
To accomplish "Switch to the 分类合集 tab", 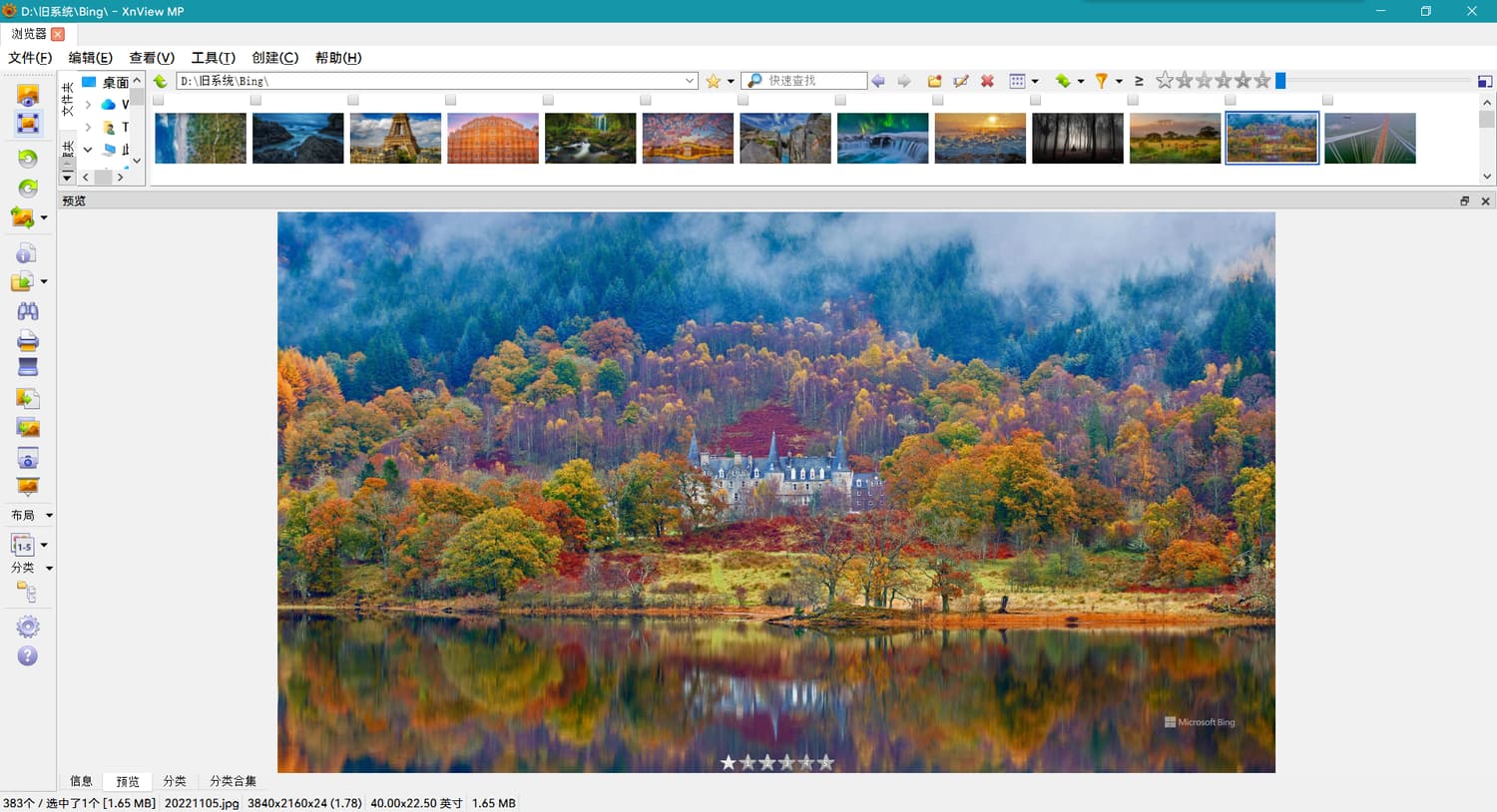I will pyautogui.click(x=233, y=781).
